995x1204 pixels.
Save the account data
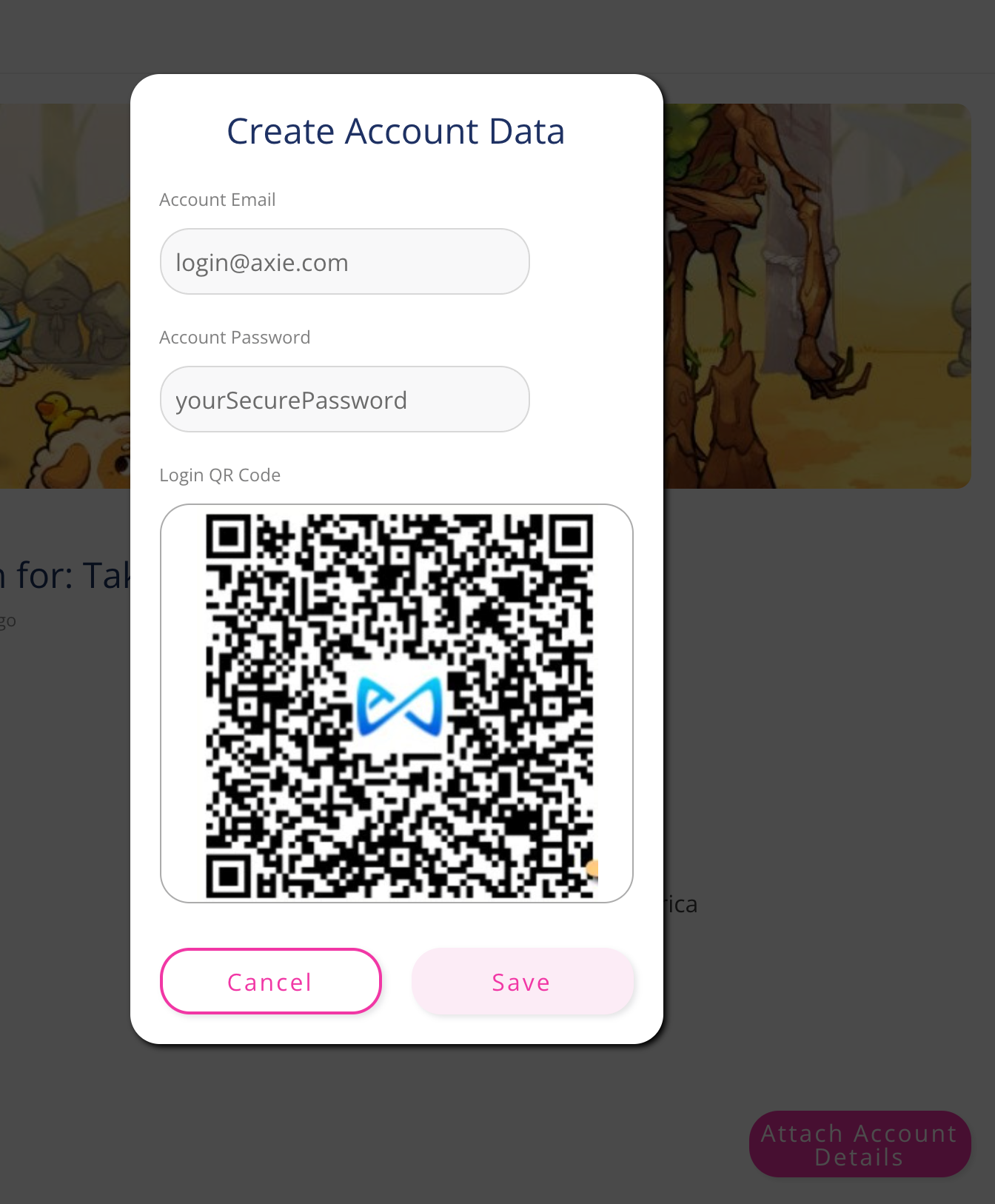523,981
